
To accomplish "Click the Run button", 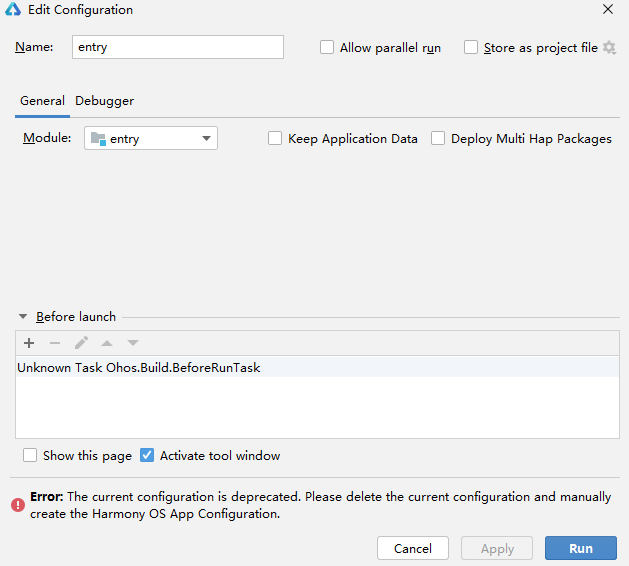I will [581, 548].
